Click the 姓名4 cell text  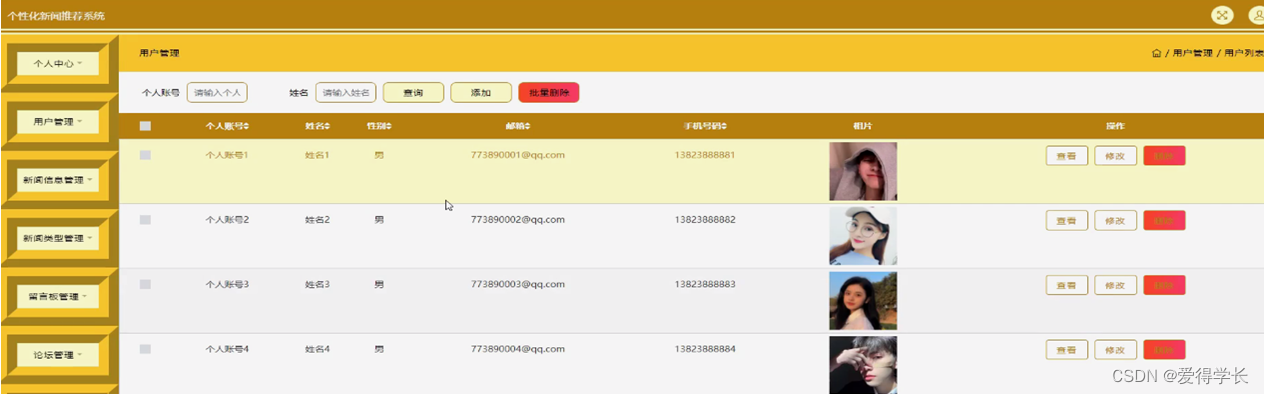(317, 349)
